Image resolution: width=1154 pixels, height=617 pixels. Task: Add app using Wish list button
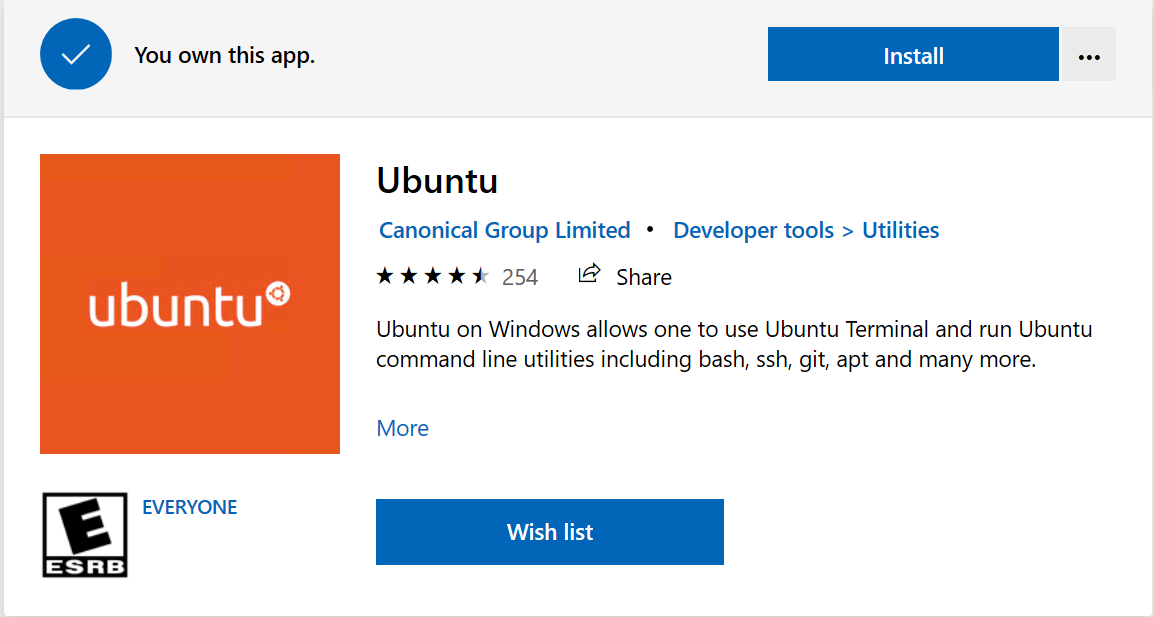point(550,532)
